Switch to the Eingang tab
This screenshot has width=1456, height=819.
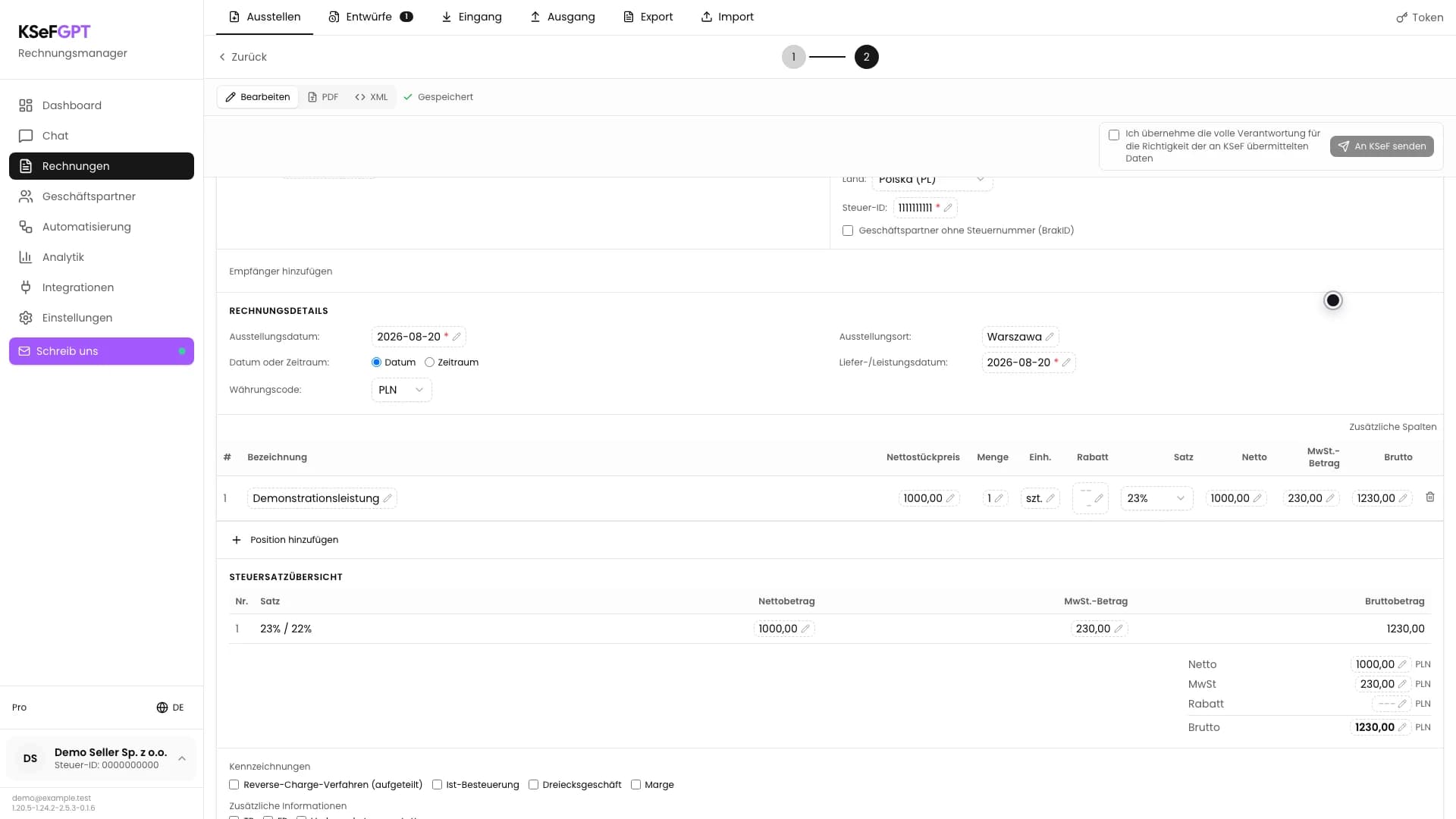tap(471, 17)
